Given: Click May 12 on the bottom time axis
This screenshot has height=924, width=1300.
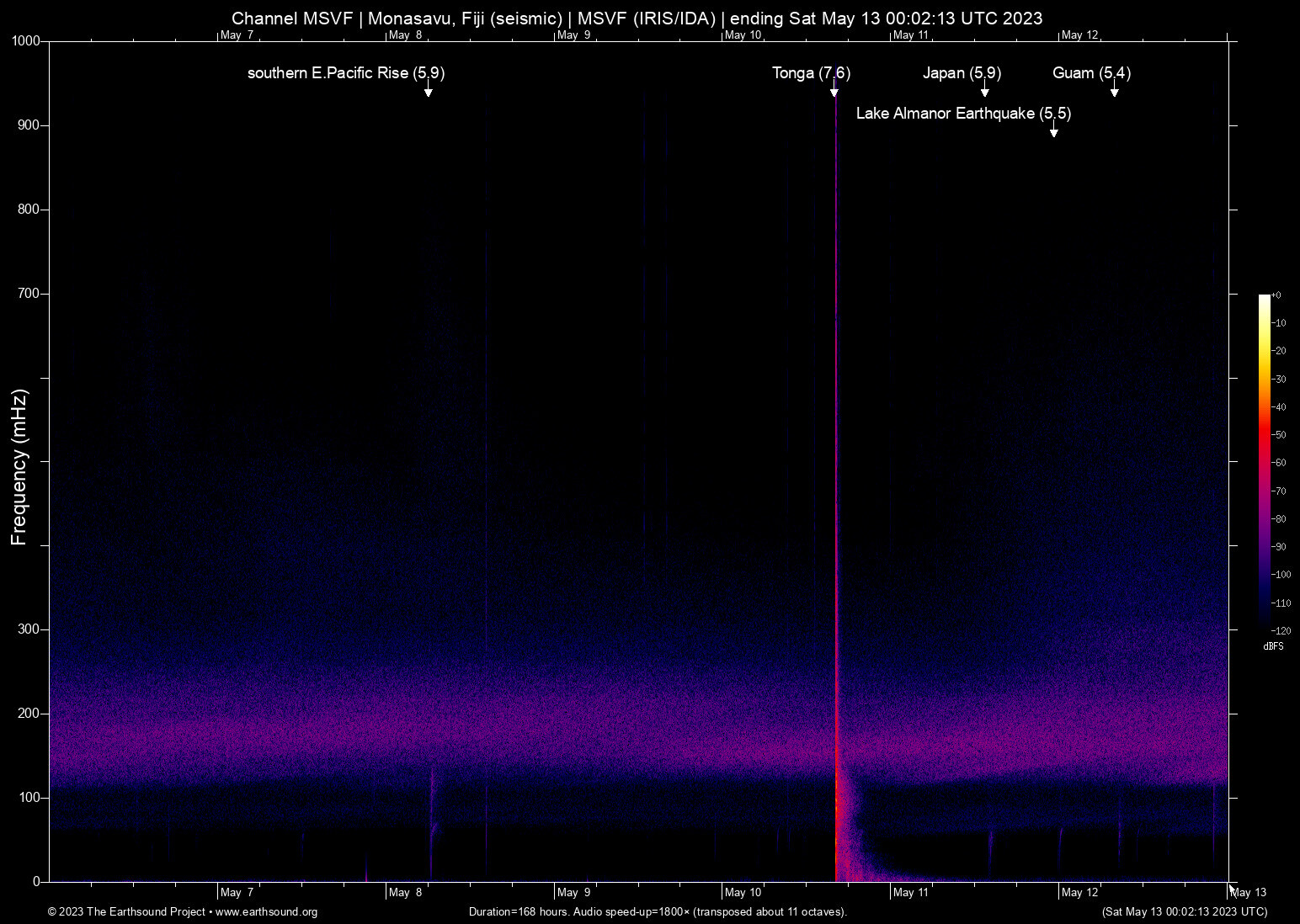Looking at the screenshot, I should coord(1080,892).
